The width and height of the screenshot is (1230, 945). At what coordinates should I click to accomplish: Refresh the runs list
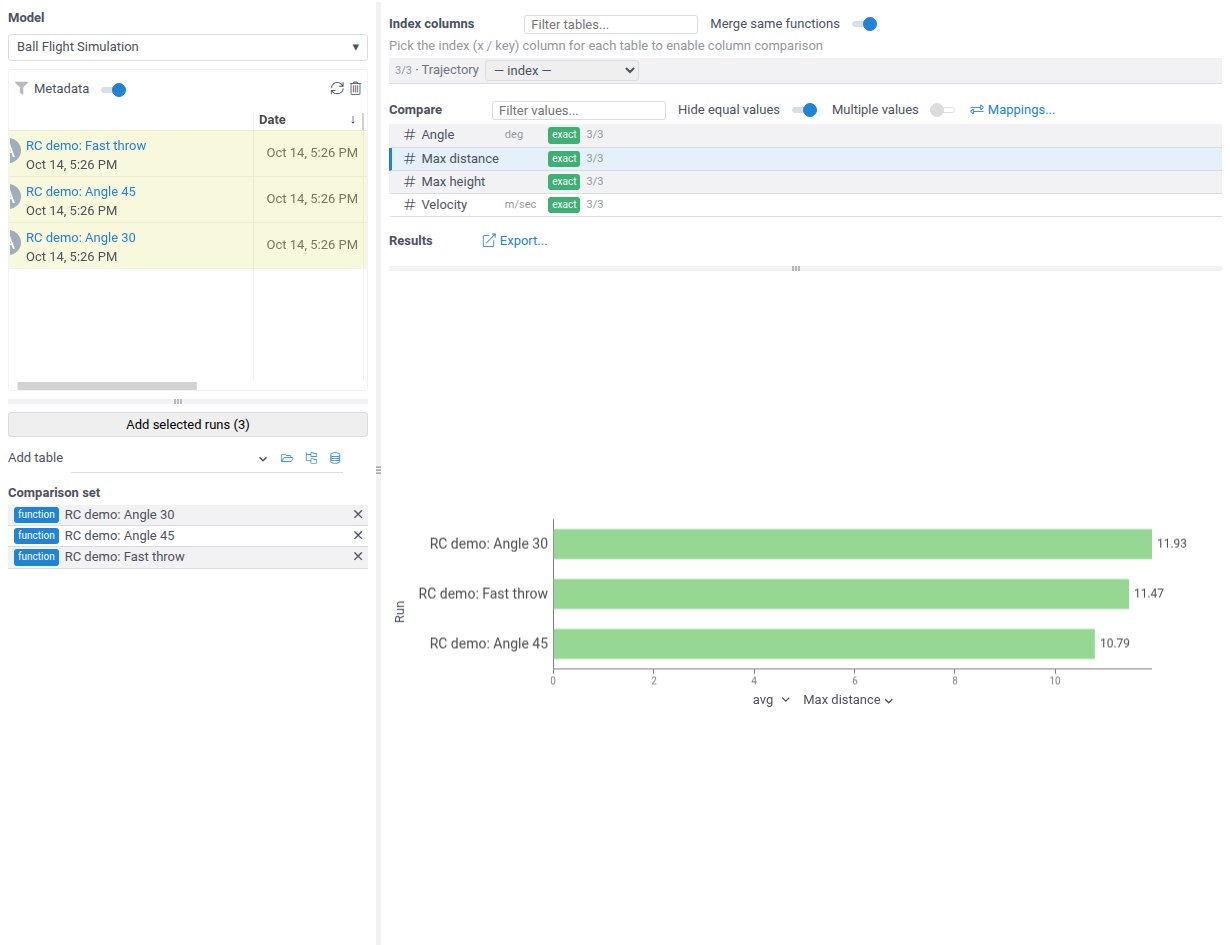[337, 89]
